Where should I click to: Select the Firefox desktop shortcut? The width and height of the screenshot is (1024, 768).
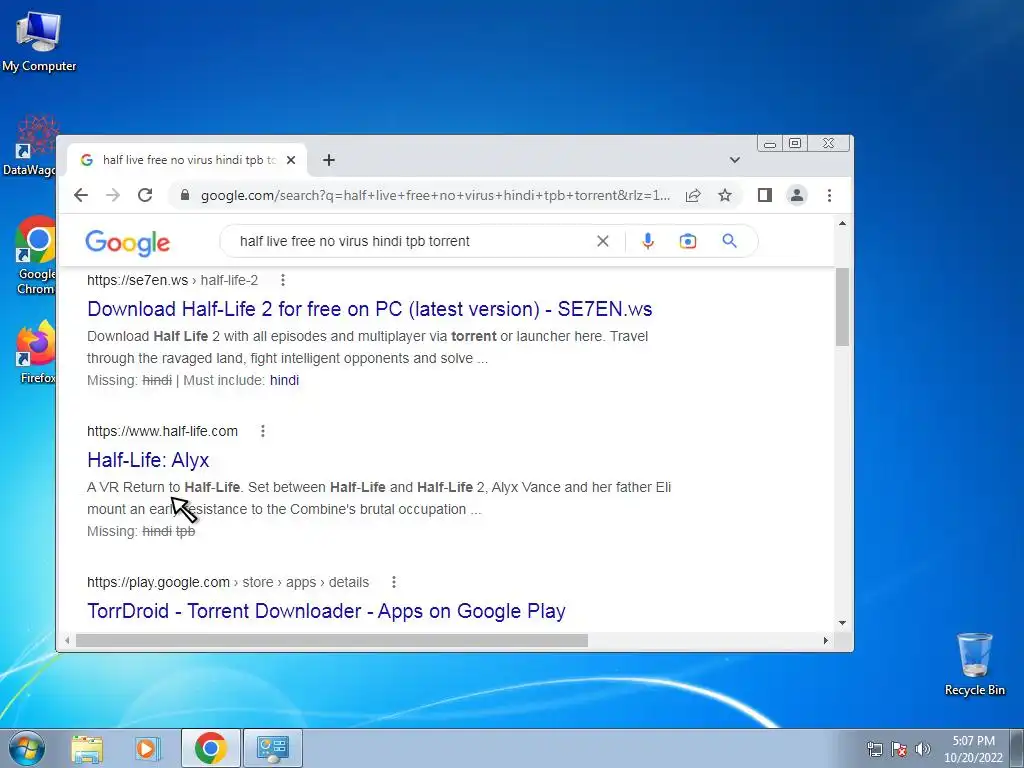tap(37, 352)
